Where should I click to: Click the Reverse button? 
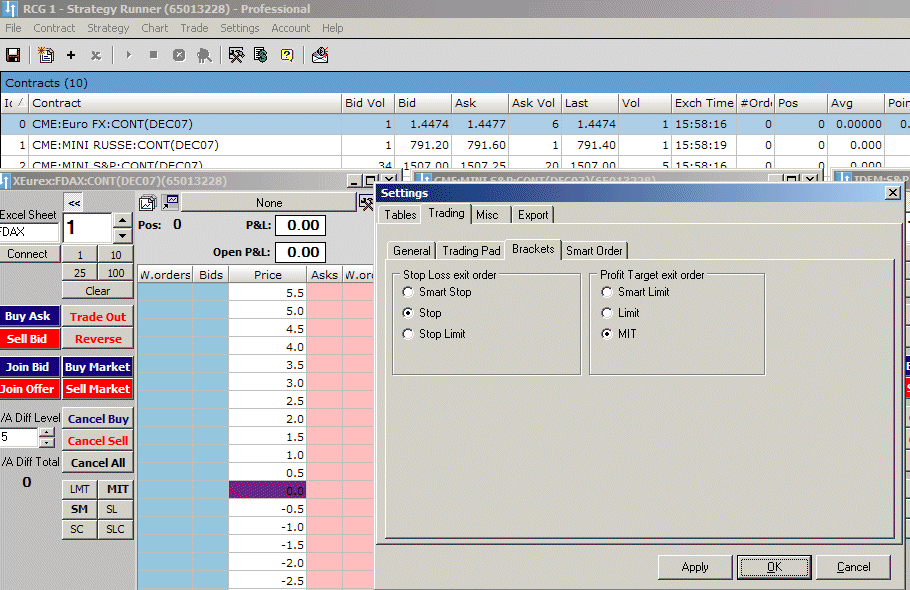coord(98,339)
